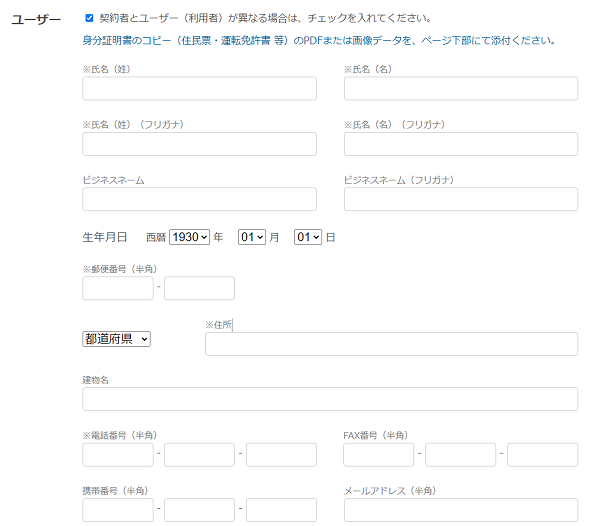Focus the 氏名(姓)(フリガナ) input field

tap(199, 144)
